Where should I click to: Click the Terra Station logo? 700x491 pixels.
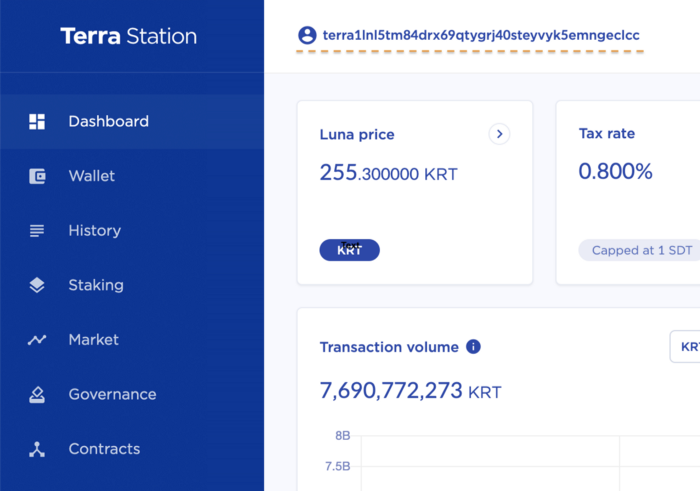pyautogui.click(x=129, y=36)
